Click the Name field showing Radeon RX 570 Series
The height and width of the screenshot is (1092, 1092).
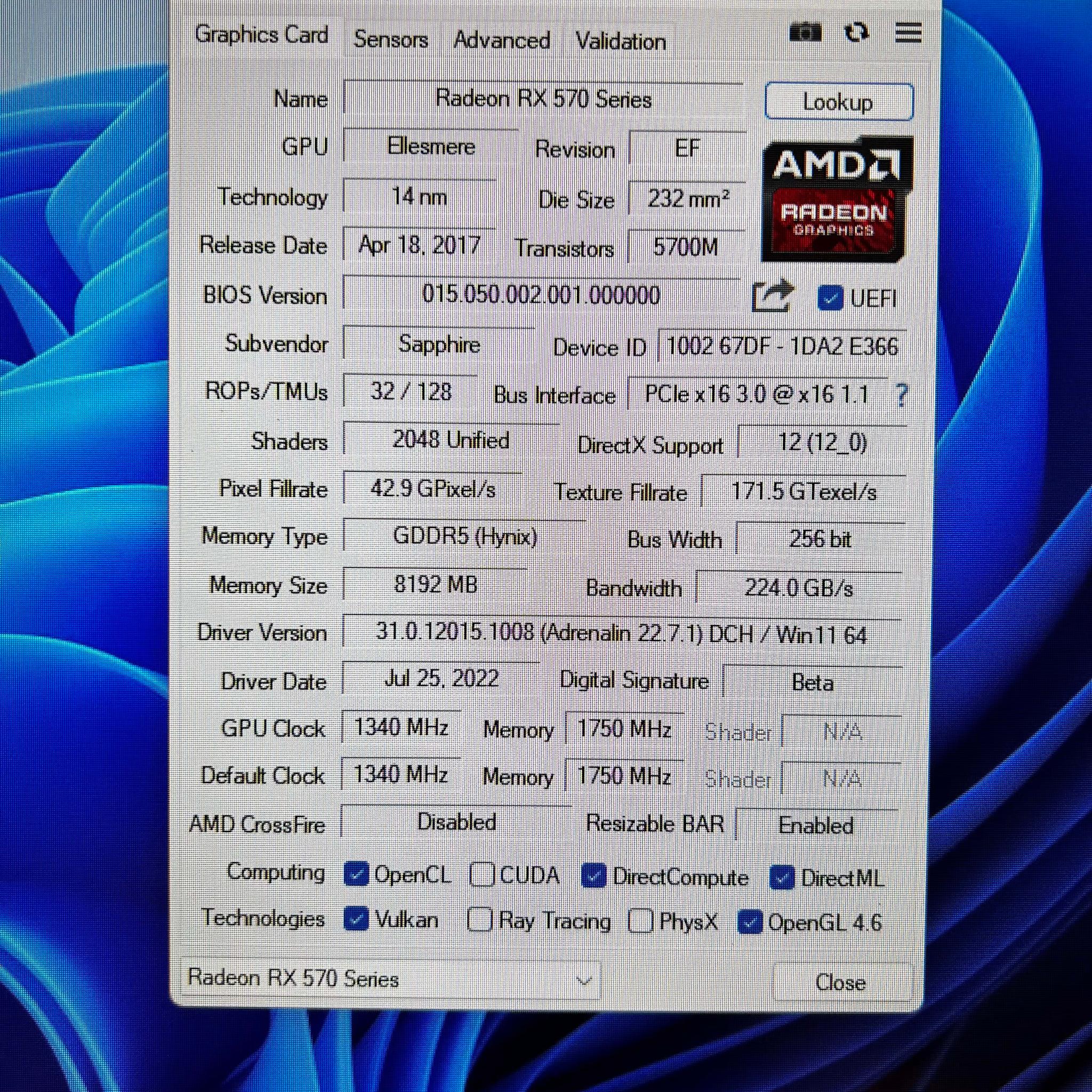tap(543, 99)
